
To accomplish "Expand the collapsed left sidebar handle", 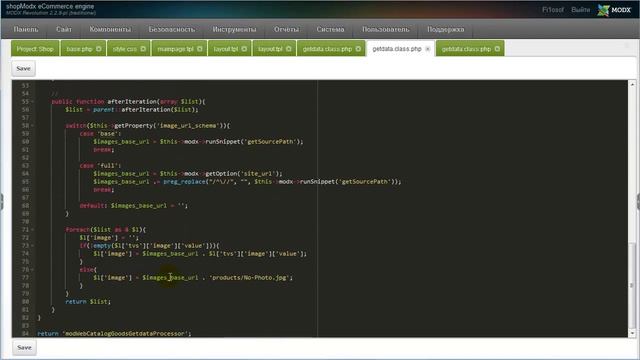I will coord(2,202).
